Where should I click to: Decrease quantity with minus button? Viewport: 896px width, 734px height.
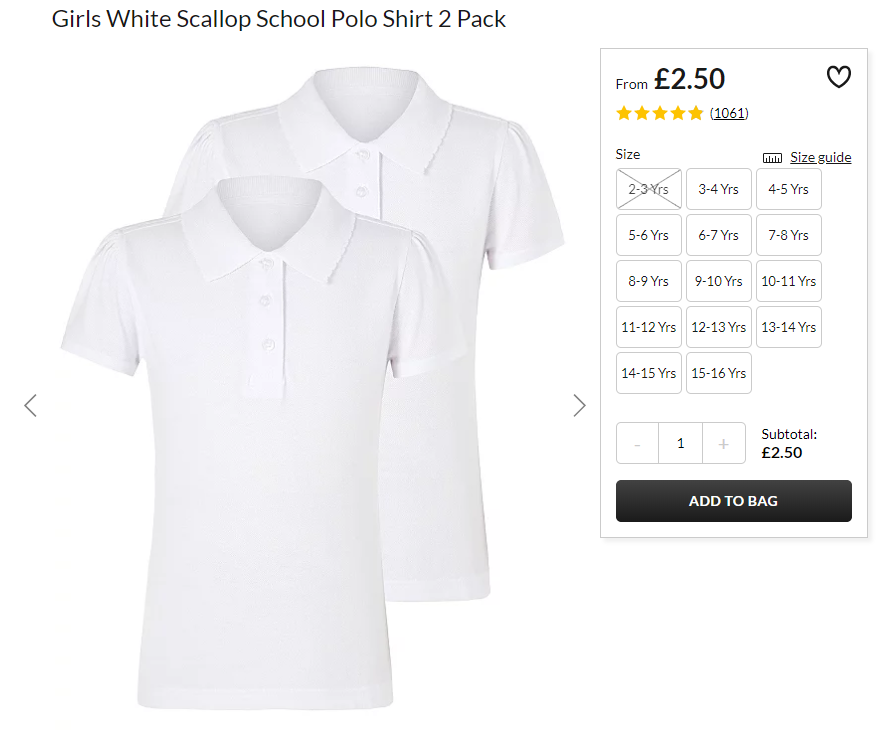[637, 443]
